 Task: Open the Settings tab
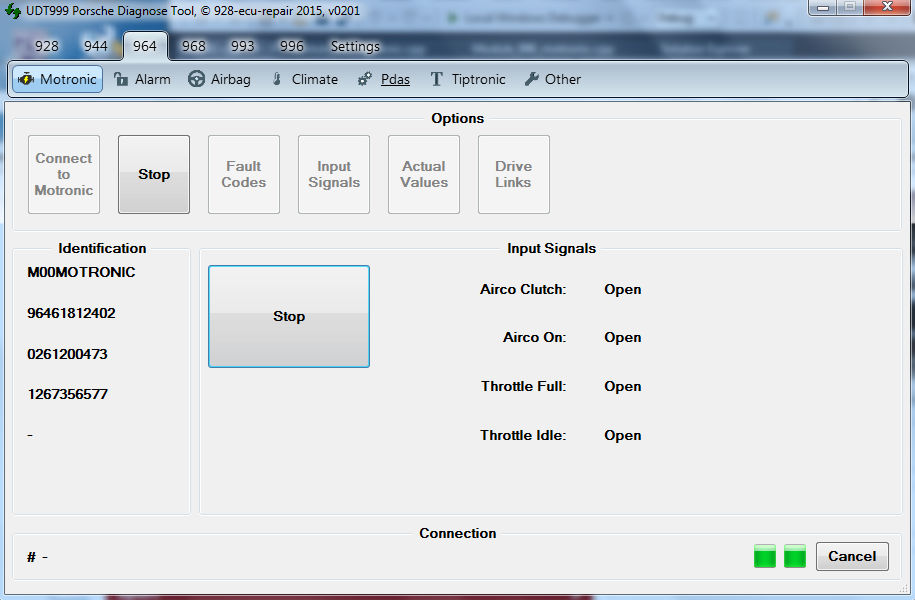click(x=355, y=46)
